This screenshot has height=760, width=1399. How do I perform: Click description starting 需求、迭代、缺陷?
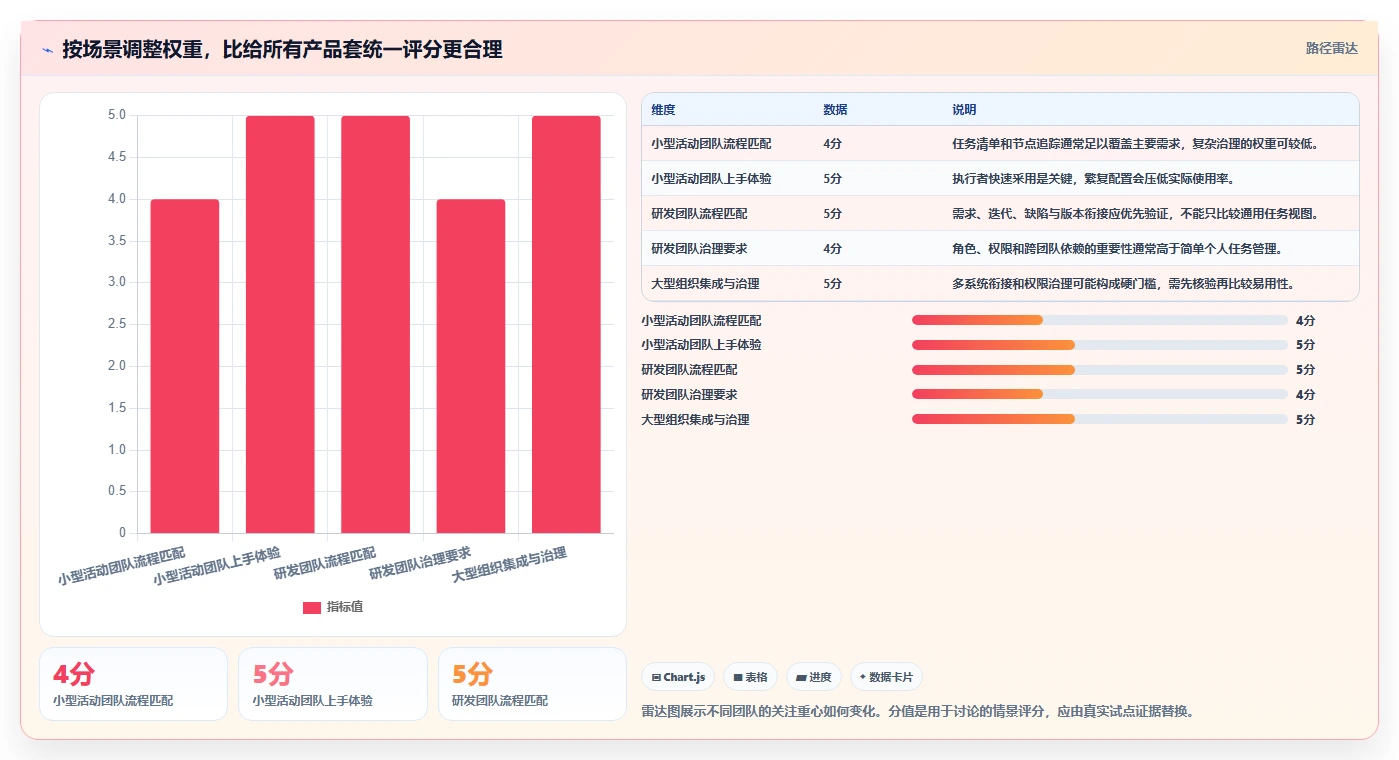1136,214
